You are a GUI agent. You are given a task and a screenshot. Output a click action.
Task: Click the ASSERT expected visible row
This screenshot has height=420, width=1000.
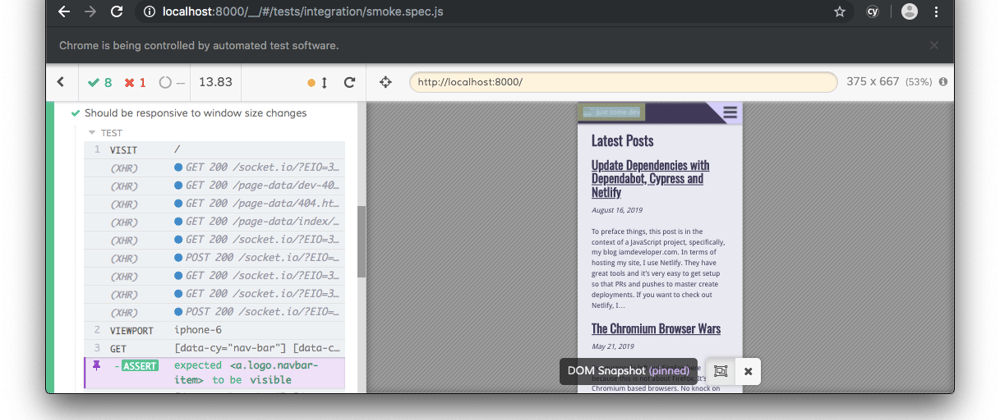pos(214,373)
